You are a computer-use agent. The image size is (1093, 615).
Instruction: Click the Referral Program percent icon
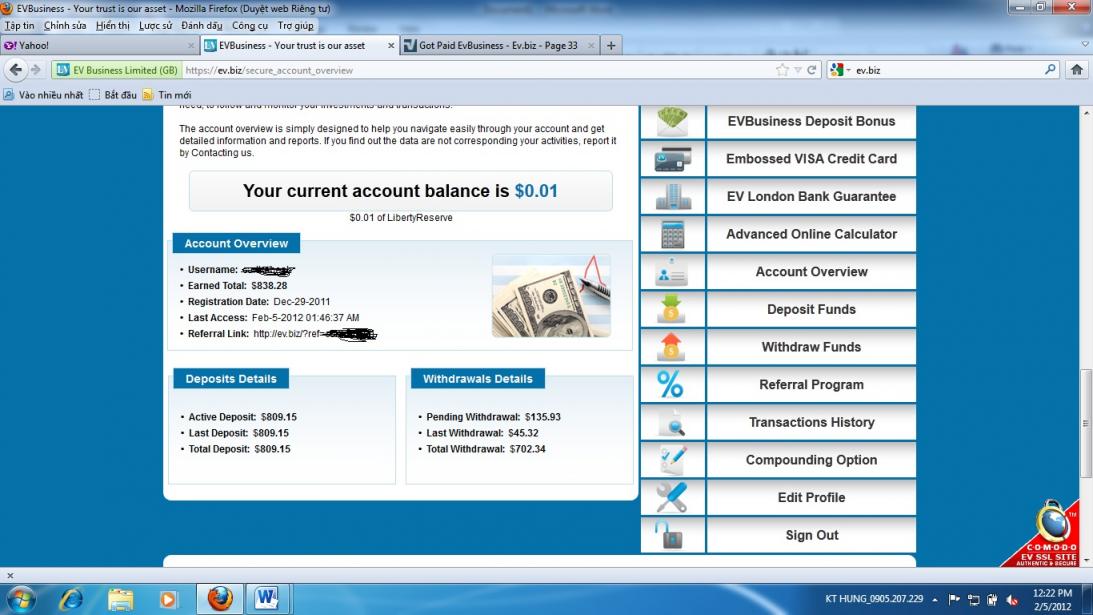(x=671, y=384)
